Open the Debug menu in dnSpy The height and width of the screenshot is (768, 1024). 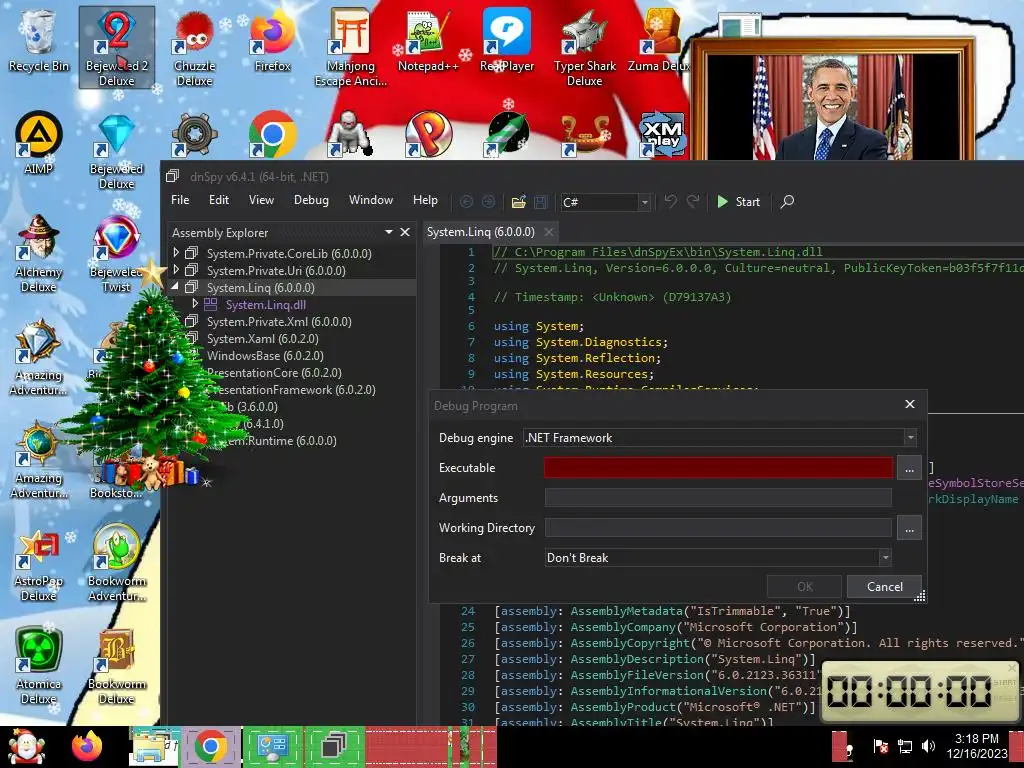pos(312,200)
